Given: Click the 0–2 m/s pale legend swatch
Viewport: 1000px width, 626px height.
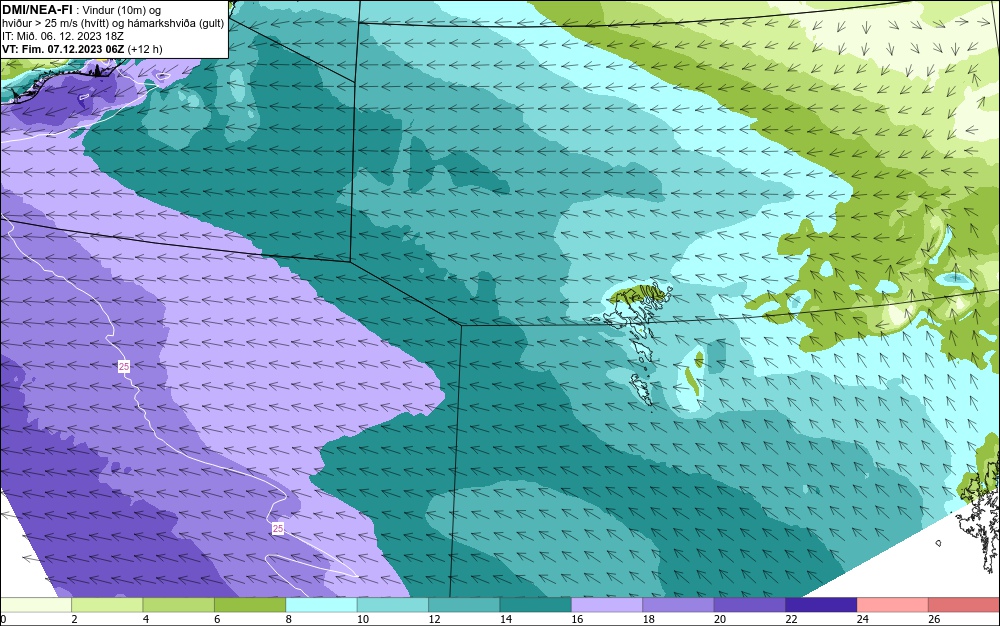Looking at the screenshot, I should click(36, 605).
